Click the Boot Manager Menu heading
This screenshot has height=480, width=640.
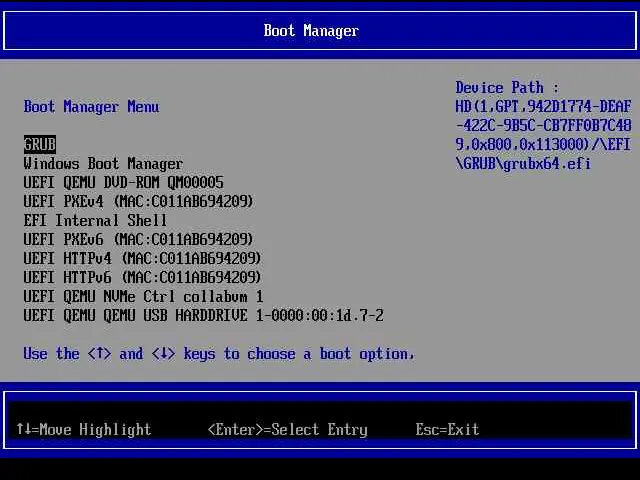[x=91, y=107]
